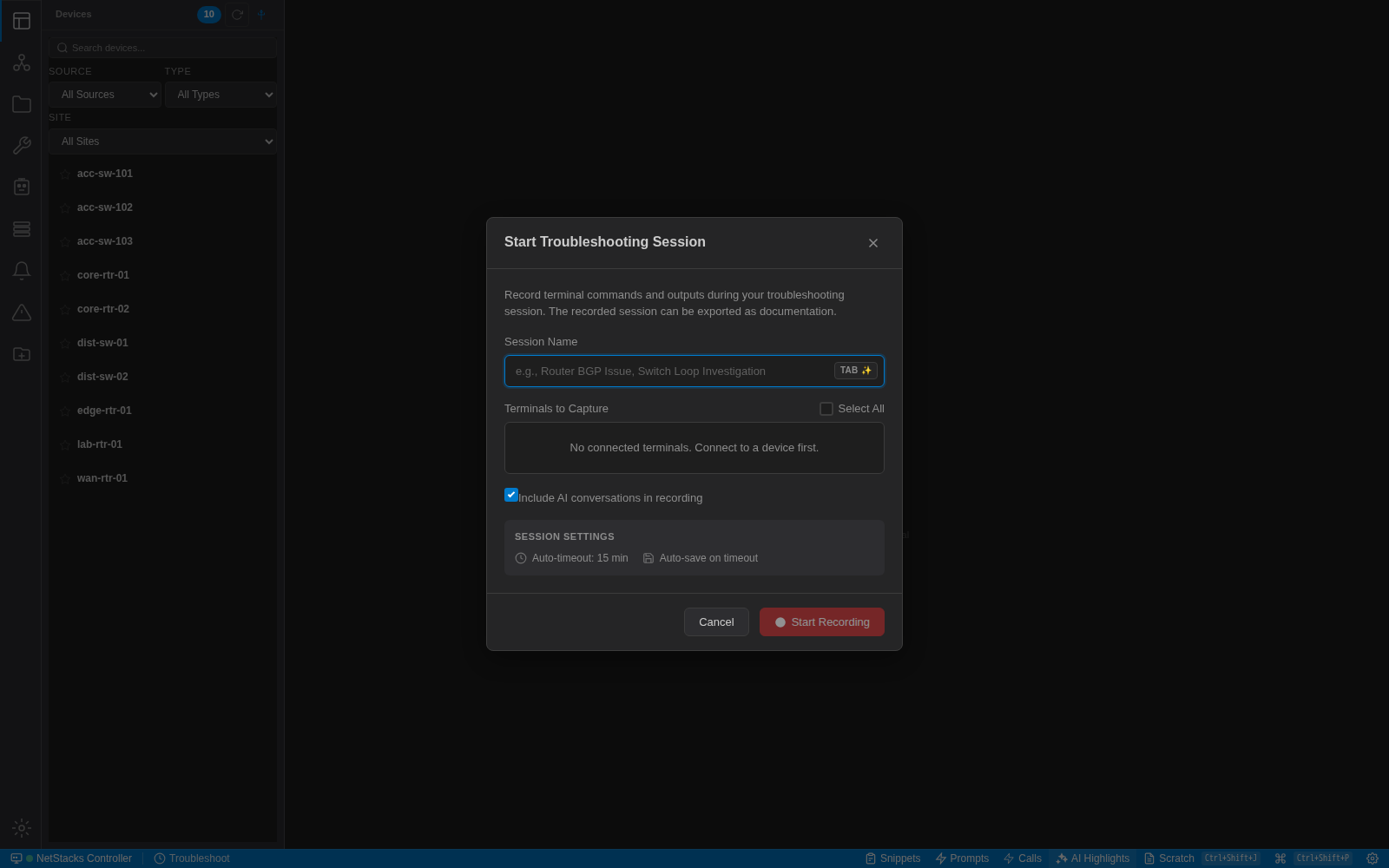Click the TAB AI suggest button

point(856,371)
